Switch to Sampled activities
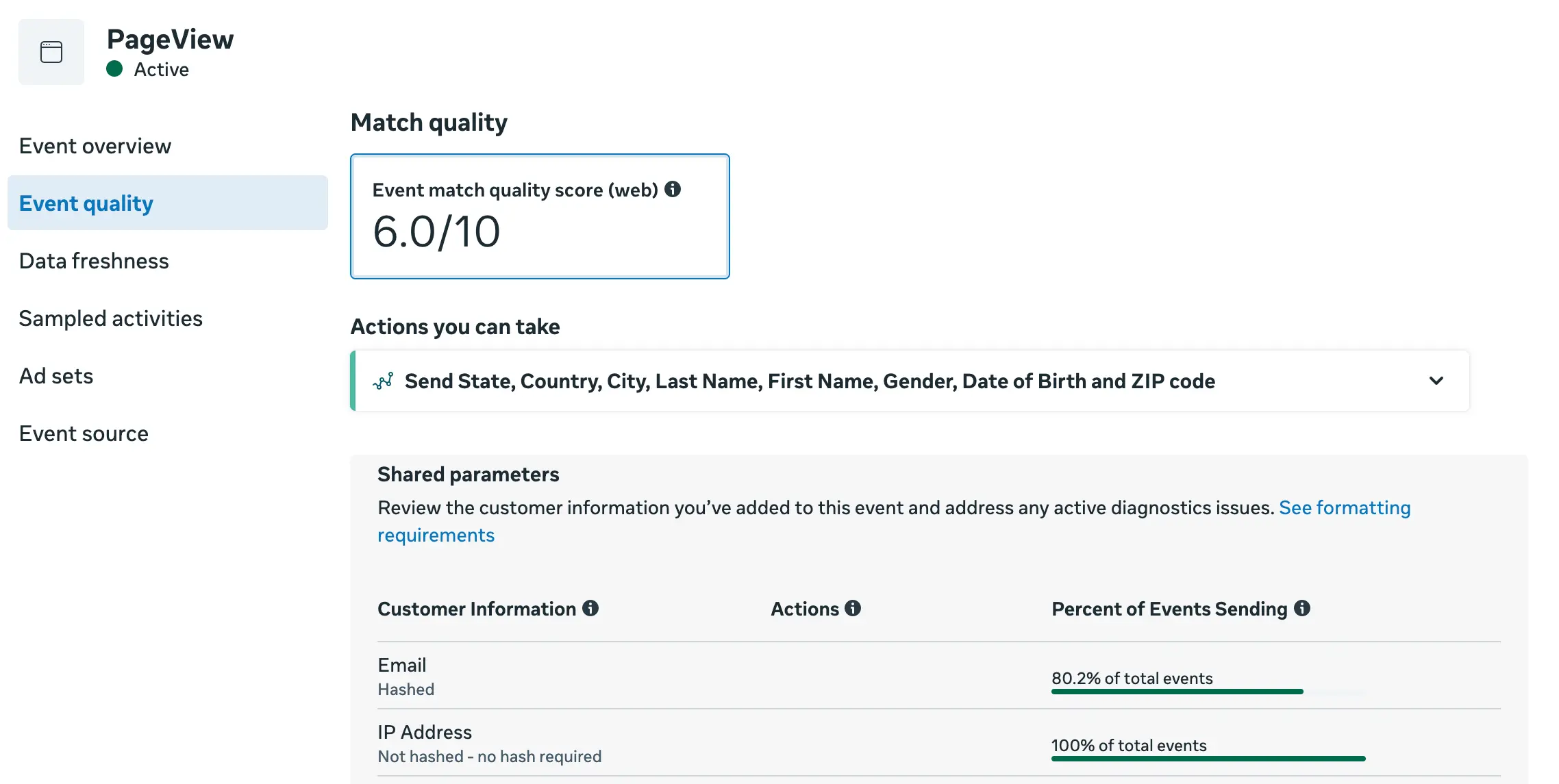Screen dimensions: 1559x784 (x=111, y=318)
